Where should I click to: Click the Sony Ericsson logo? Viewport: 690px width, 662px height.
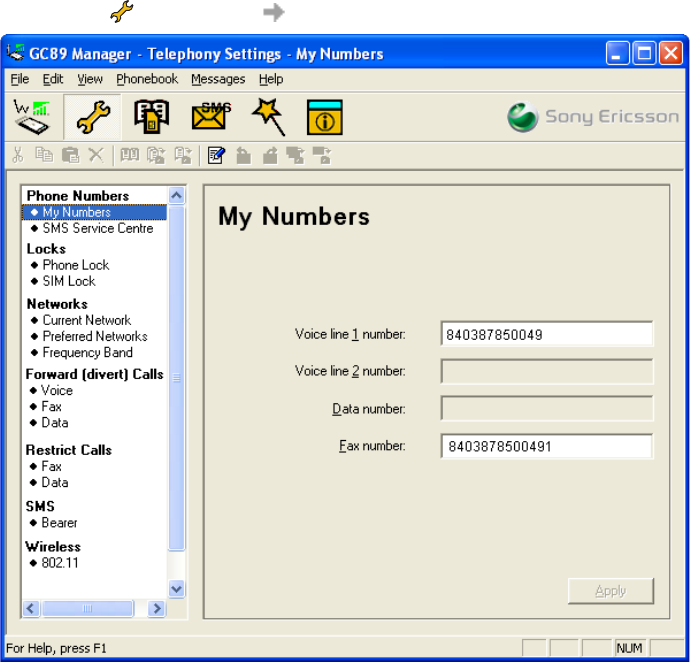coord(593,117)
